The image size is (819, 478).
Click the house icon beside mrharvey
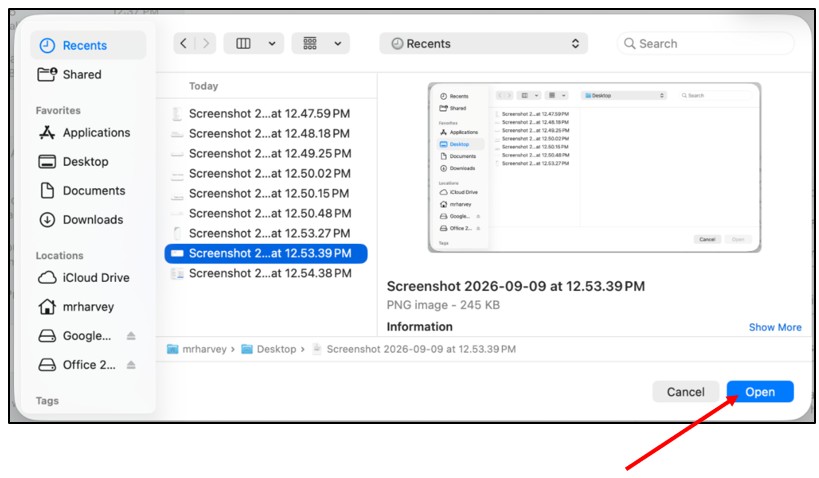pyautogui.click(x=47, y=307)
